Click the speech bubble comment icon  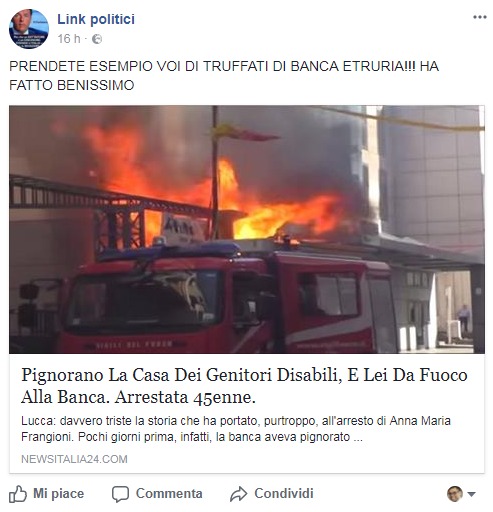(120, 494)
